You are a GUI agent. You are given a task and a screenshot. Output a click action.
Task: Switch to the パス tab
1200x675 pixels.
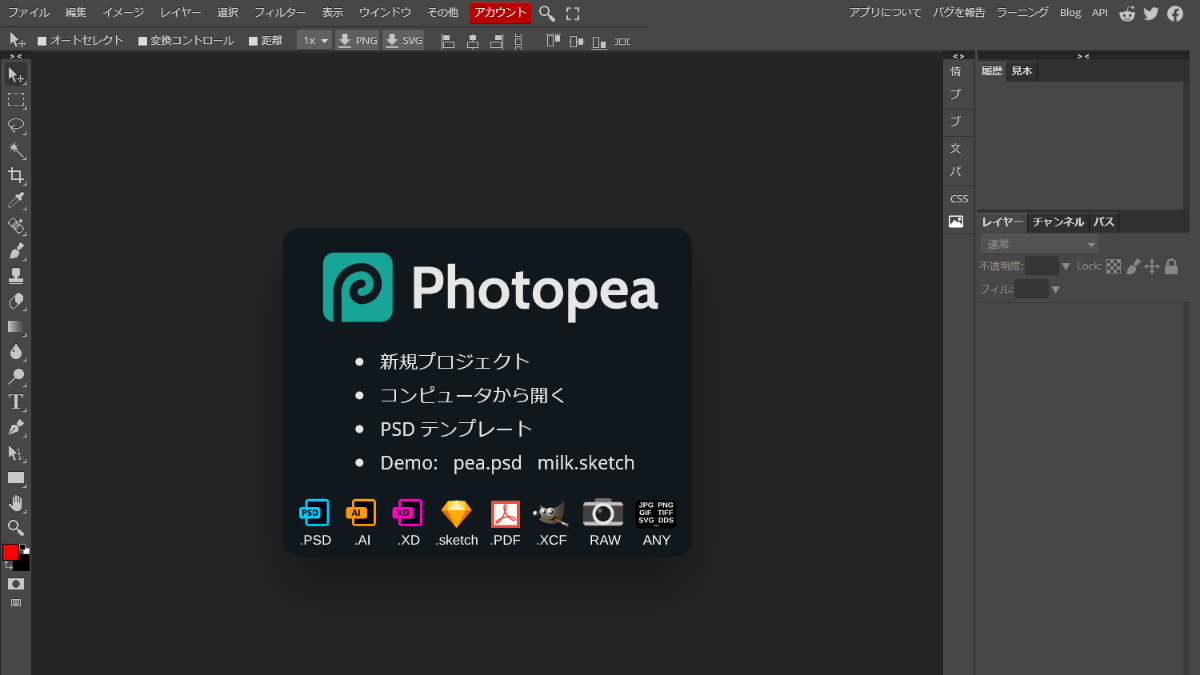click(1104, 222)
